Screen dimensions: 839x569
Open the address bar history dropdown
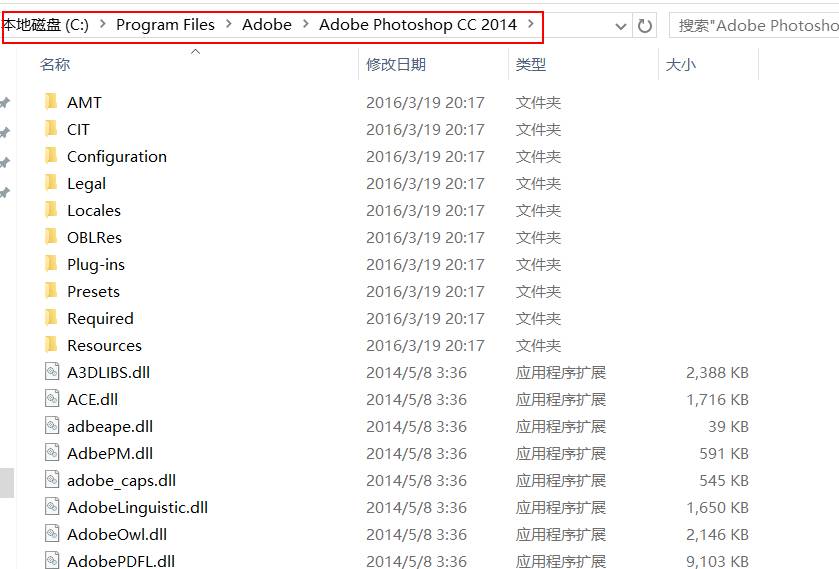[621, 26]
